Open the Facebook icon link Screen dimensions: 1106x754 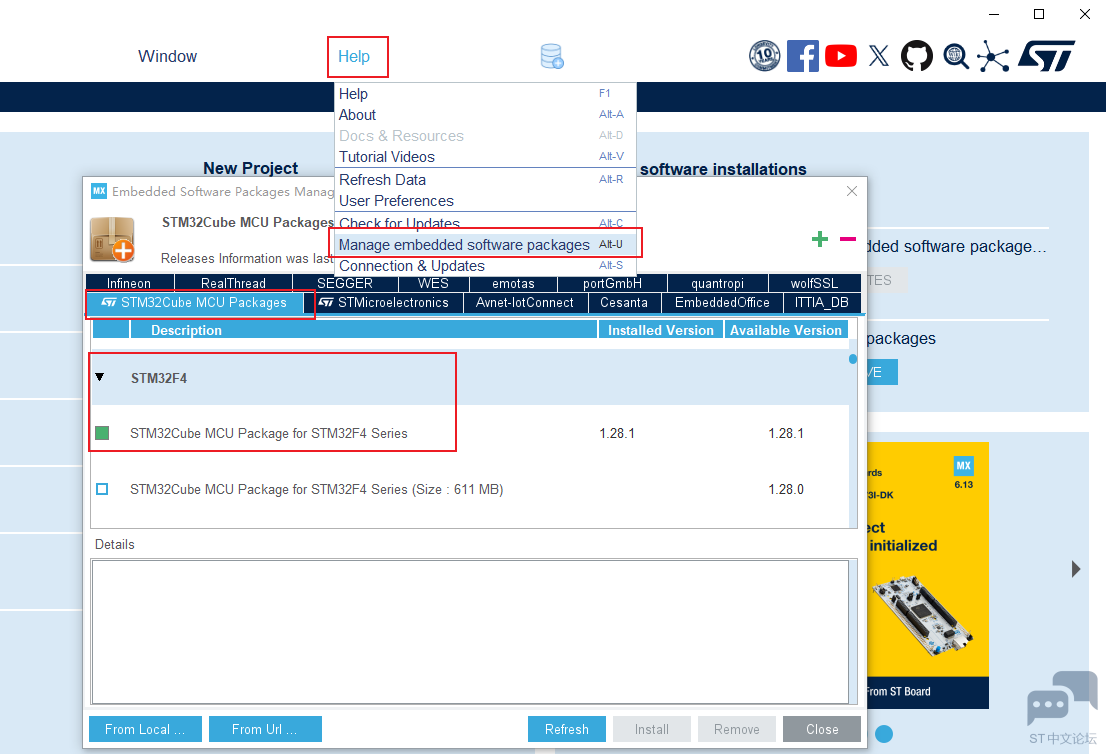click(802, 56)
